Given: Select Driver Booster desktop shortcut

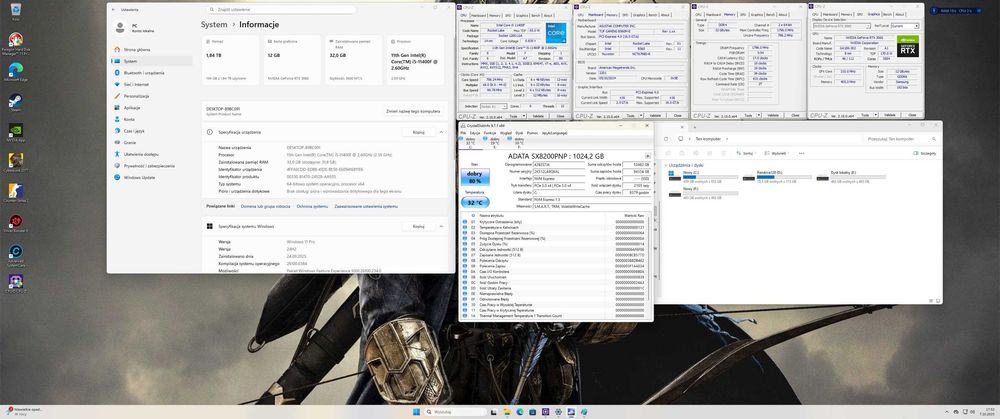Looking at the screenshot, I should click(x=15, y=224).
